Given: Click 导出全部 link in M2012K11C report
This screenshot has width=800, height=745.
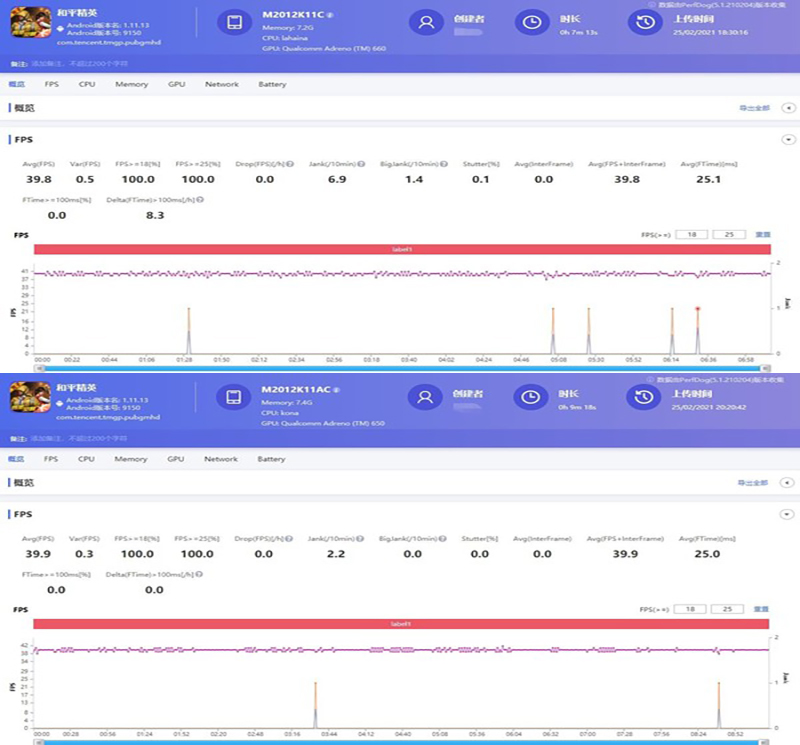Looking at the screenshot, I should click(x=755, y=108).
